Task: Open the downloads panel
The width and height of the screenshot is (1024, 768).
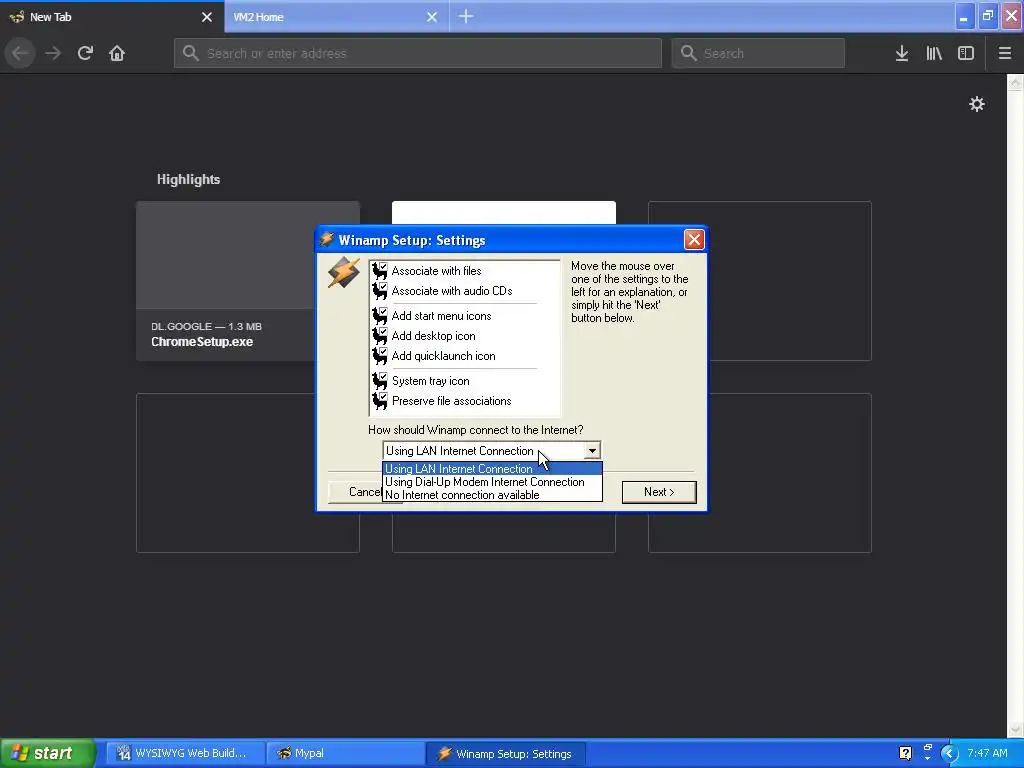Action: [x=902, y=53]
